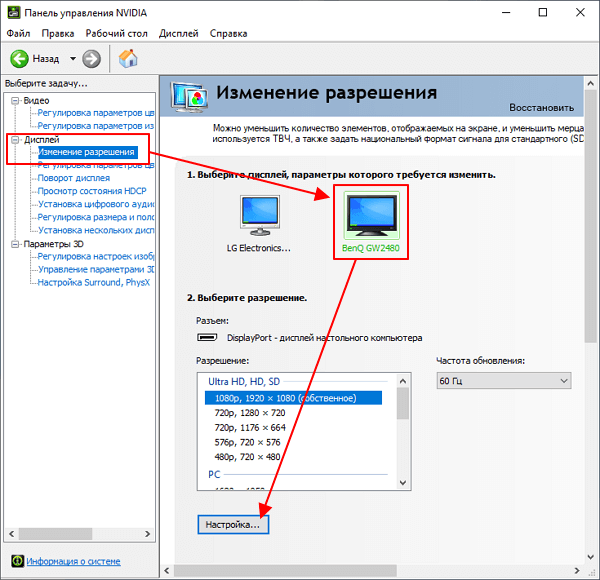Collapse the Параметры 3D tree section

point(15,244)
